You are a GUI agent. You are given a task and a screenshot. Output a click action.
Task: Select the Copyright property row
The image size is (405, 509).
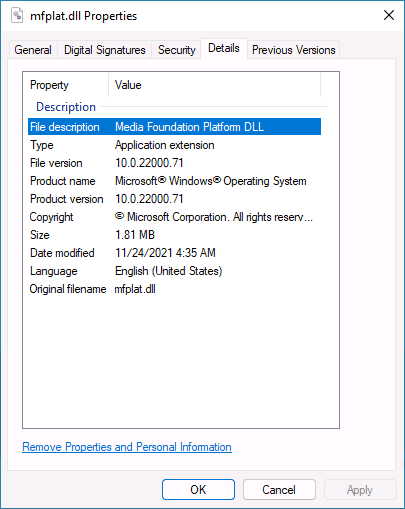pyautogui.click(x=174, y=217)
